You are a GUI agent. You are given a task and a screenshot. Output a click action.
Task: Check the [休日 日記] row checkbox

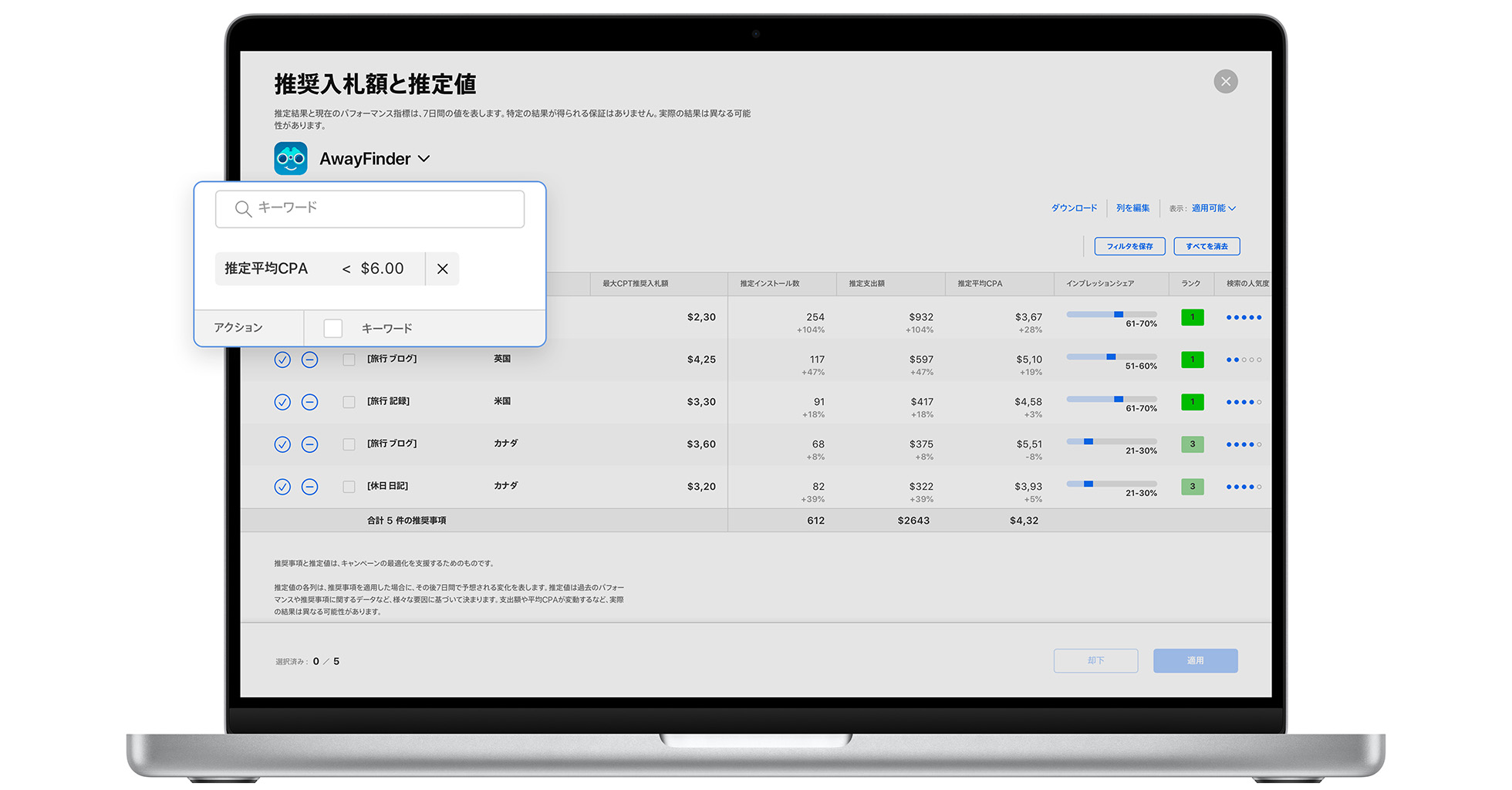(349, 487)
